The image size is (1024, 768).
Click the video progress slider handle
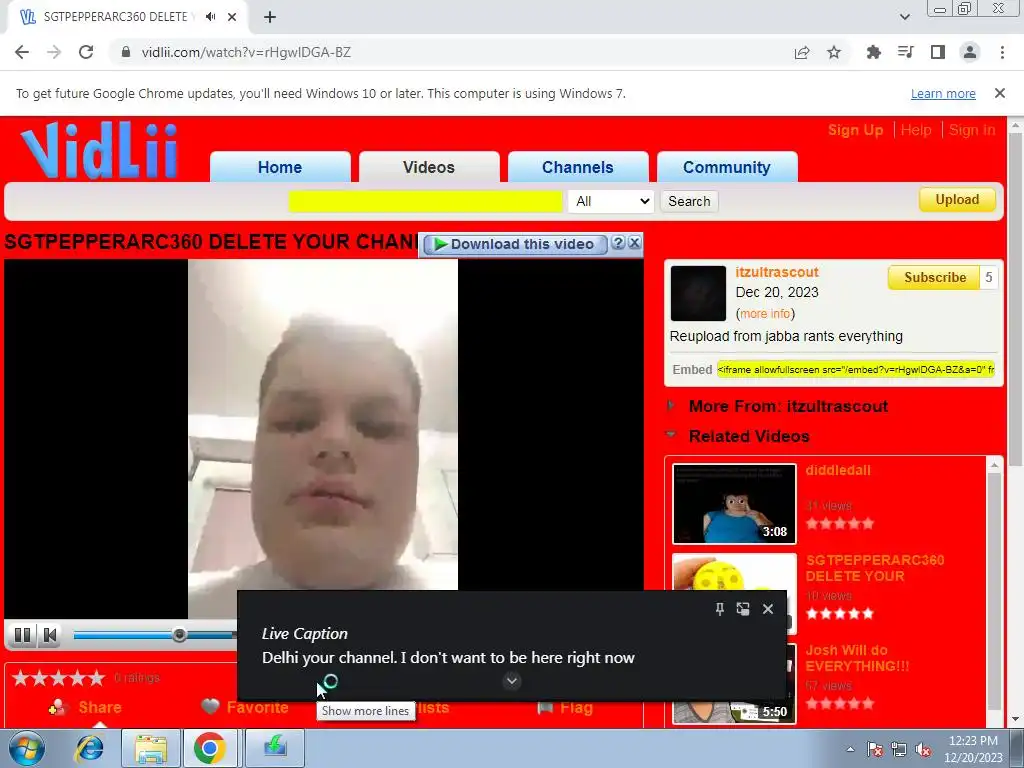179,635
